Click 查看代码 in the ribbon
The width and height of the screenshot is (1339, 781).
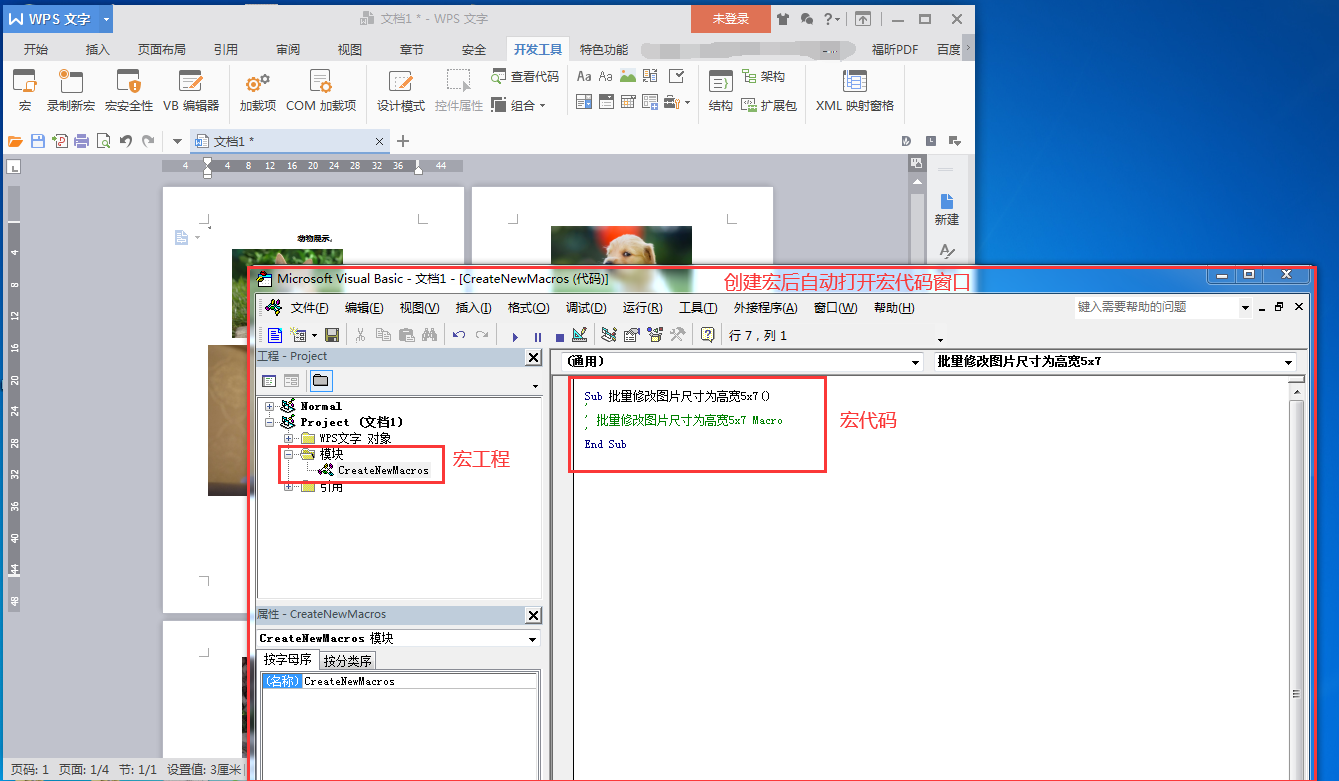(525, 76)
